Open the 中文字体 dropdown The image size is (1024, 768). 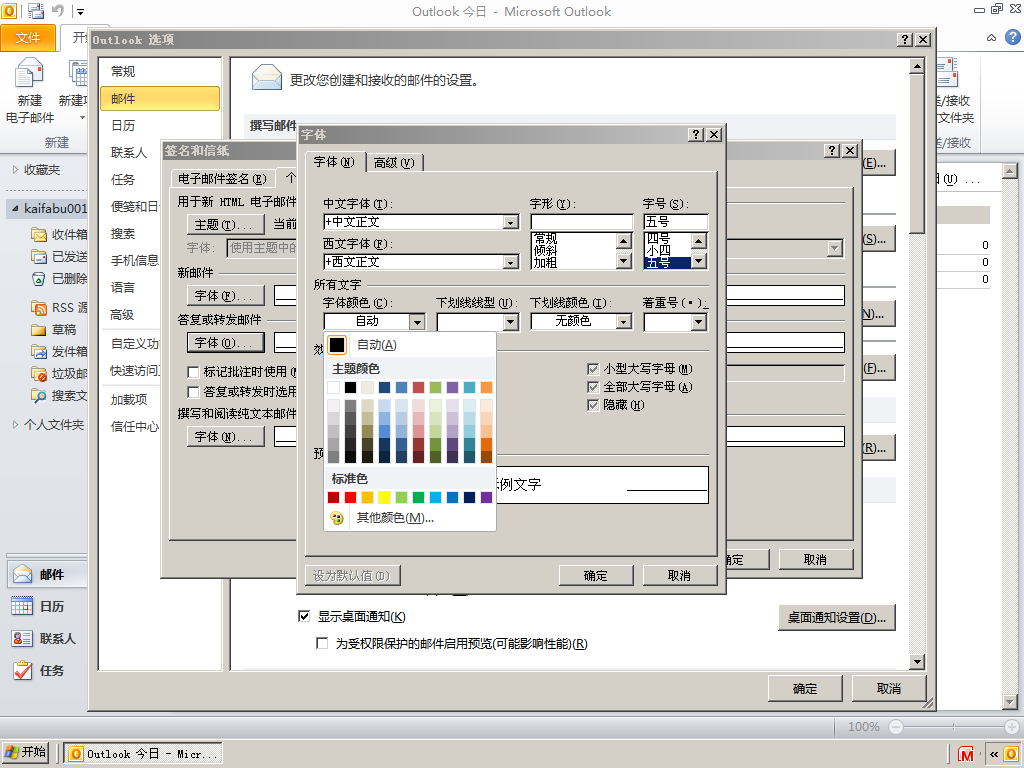click(x=511, y=223)
